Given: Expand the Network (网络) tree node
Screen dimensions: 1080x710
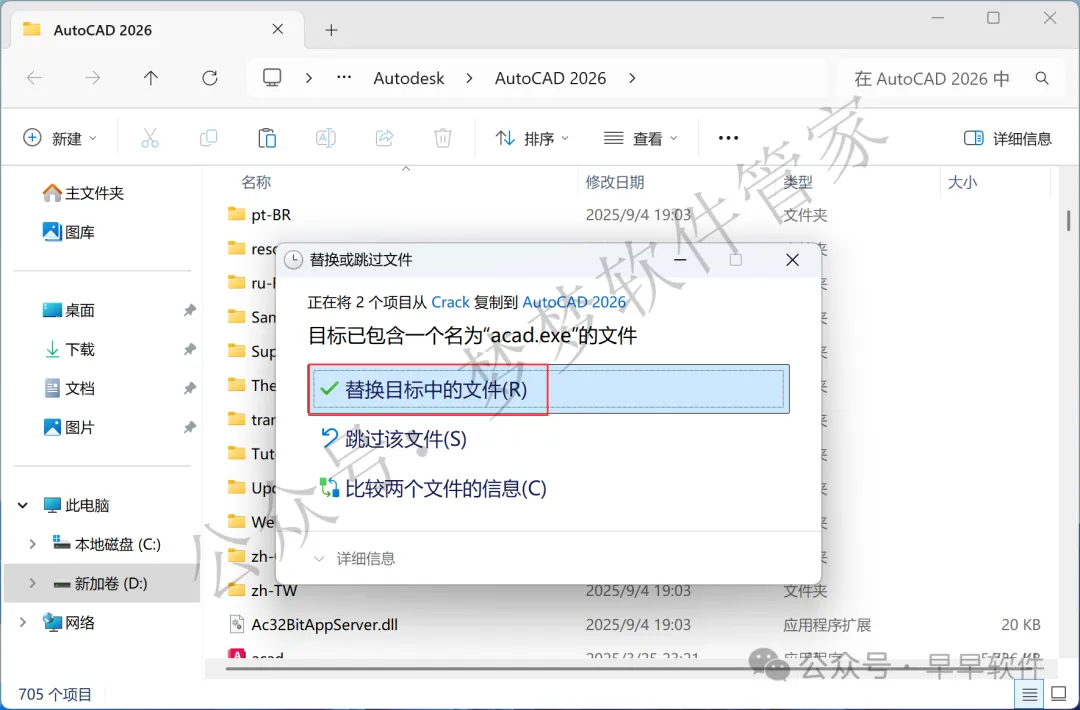Looking at the screenshot, I should click(23, 623).
